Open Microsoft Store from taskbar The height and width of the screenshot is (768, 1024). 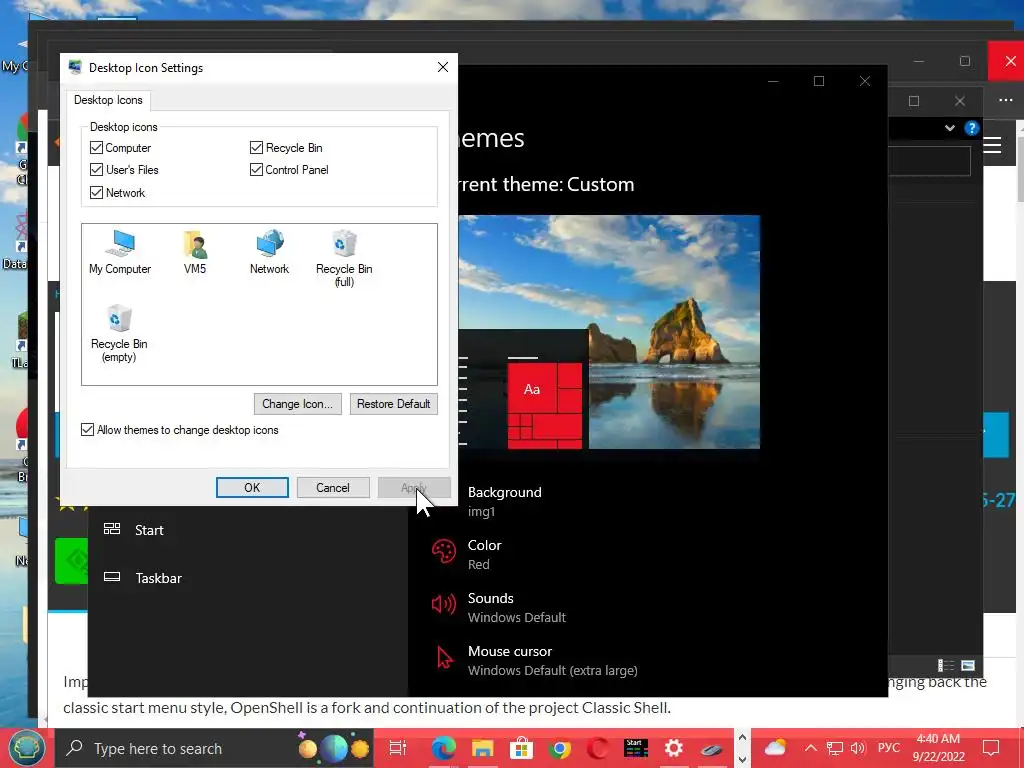tap(520, 748)
